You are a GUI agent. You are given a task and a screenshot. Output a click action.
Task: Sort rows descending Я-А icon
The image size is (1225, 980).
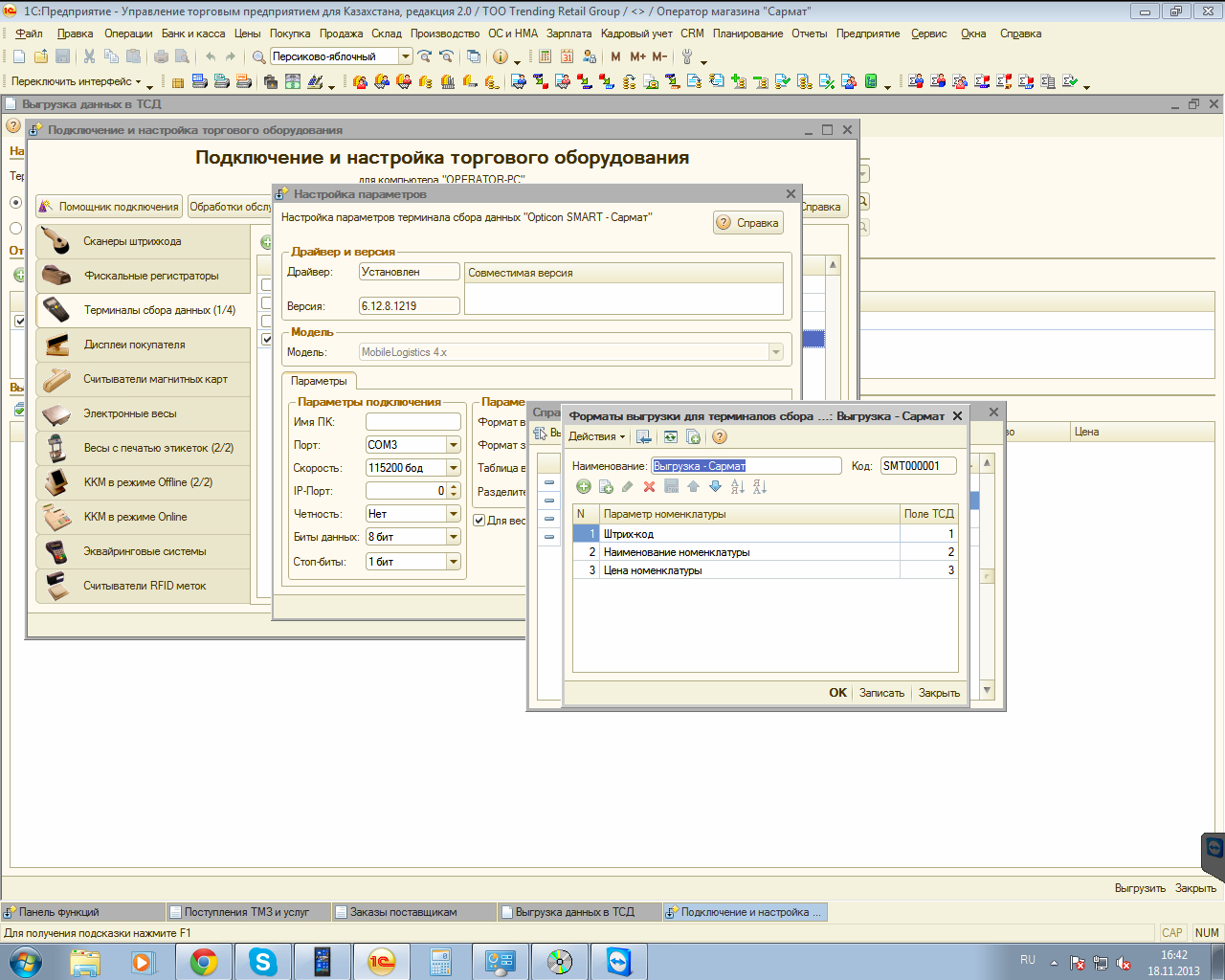tap(759, 487)
